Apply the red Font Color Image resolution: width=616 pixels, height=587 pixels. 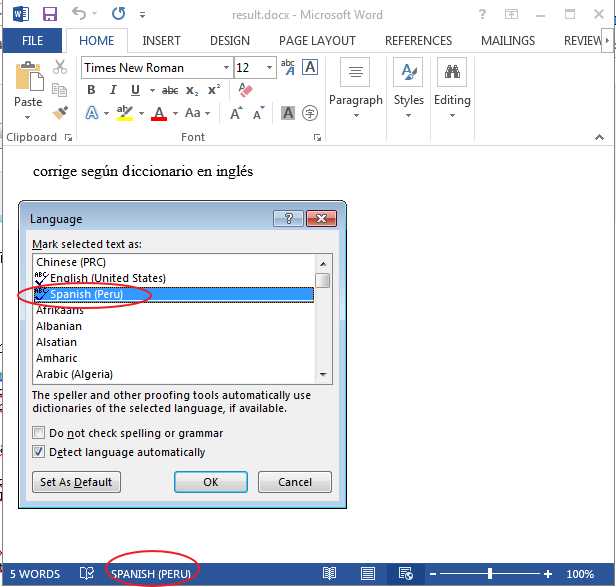159,114
